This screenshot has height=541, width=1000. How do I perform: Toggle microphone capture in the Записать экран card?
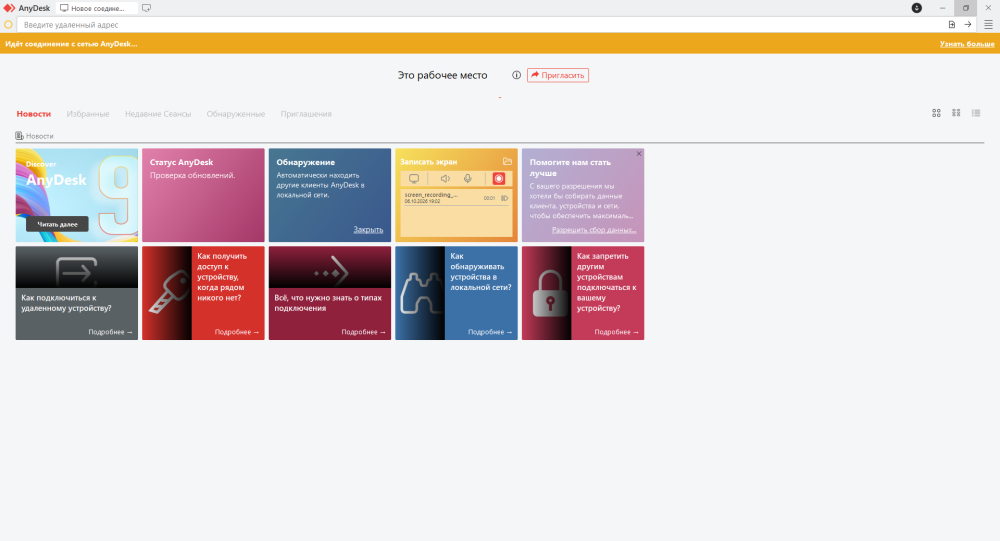tap(467, 179)
